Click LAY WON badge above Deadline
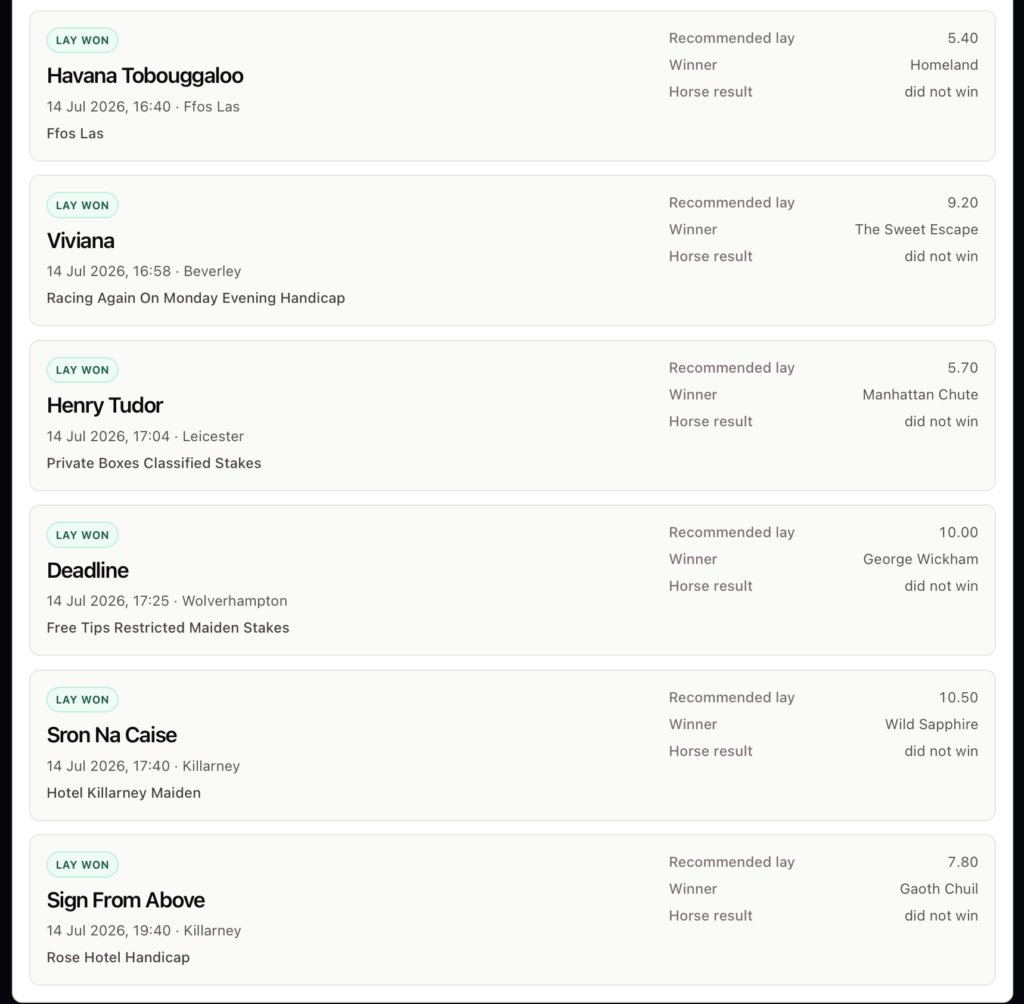1024x1004 pixels. tap(82, 535)
